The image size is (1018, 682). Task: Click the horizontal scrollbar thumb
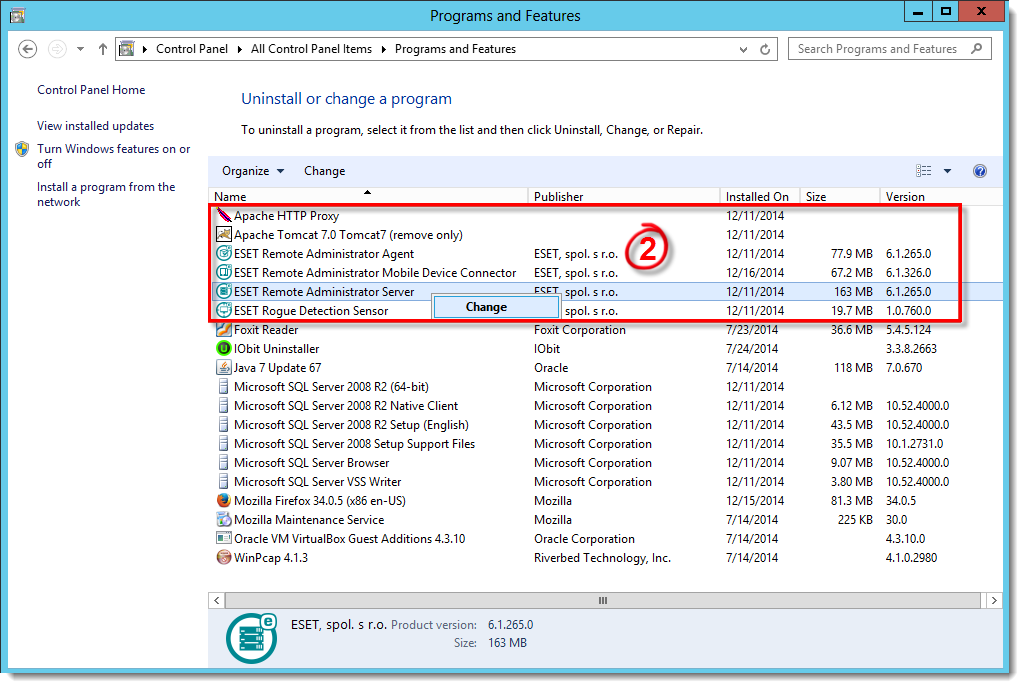coord(602,600)
